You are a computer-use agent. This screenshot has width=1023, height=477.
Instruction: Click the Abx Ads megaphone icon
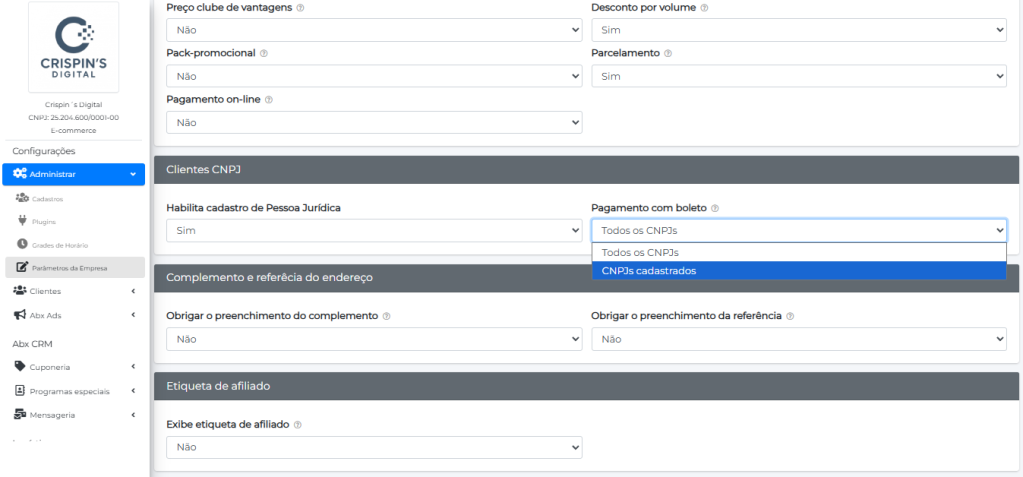(20, 315)
